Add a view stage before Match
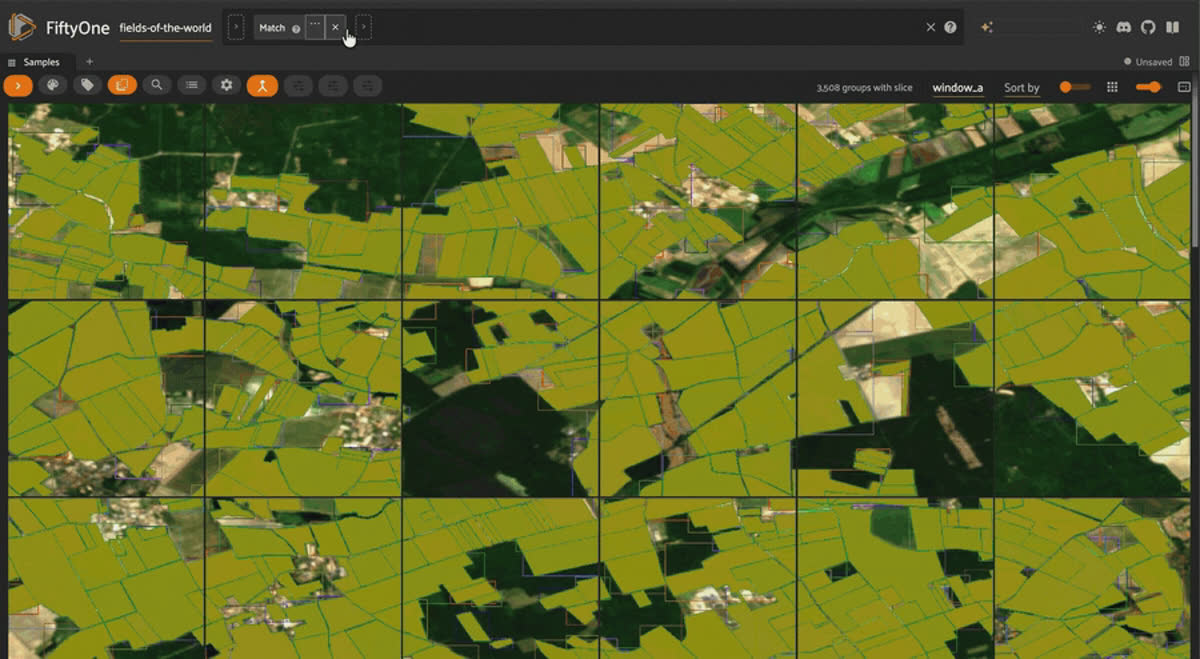This screenshot has width=1200, height=659. tap(236, 28)
